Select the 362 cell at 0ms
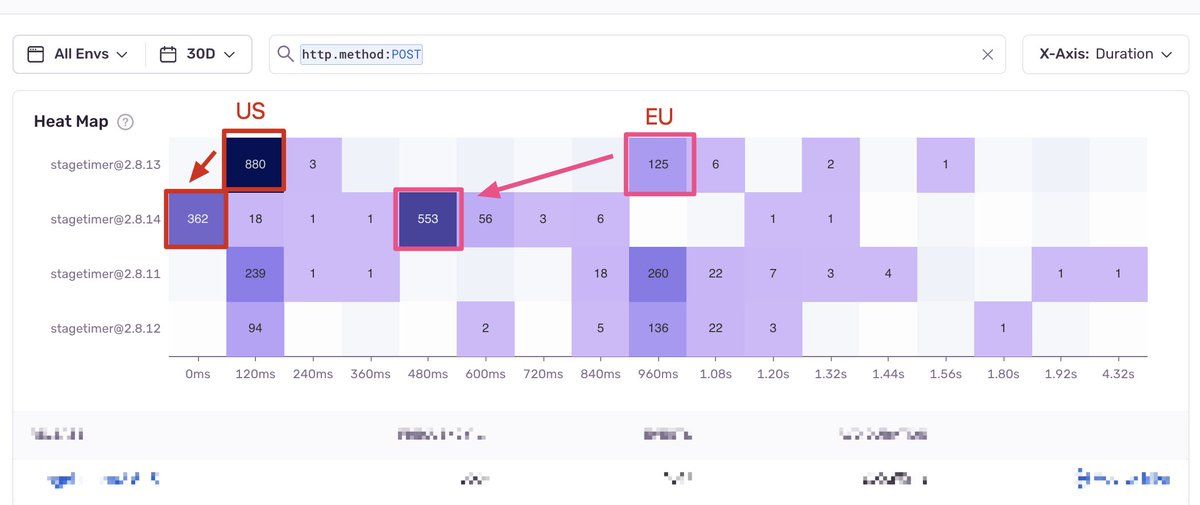Image resolution: width=1200 pixels, height=505 pixels. [x=197, y=219]
